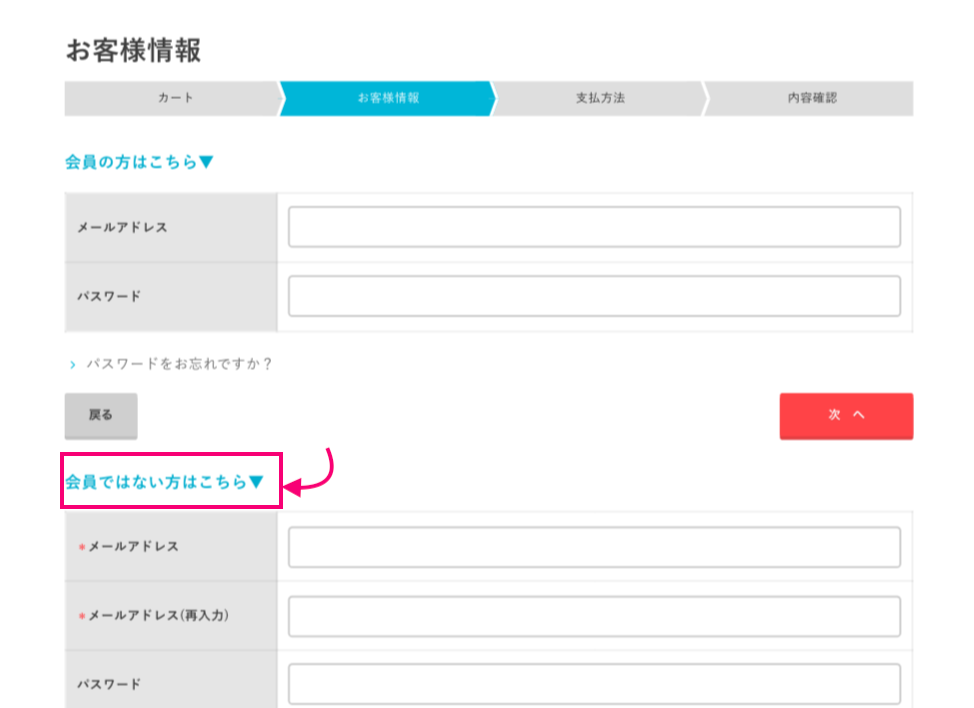Click the カート step in progress bar

click(174, 98)
